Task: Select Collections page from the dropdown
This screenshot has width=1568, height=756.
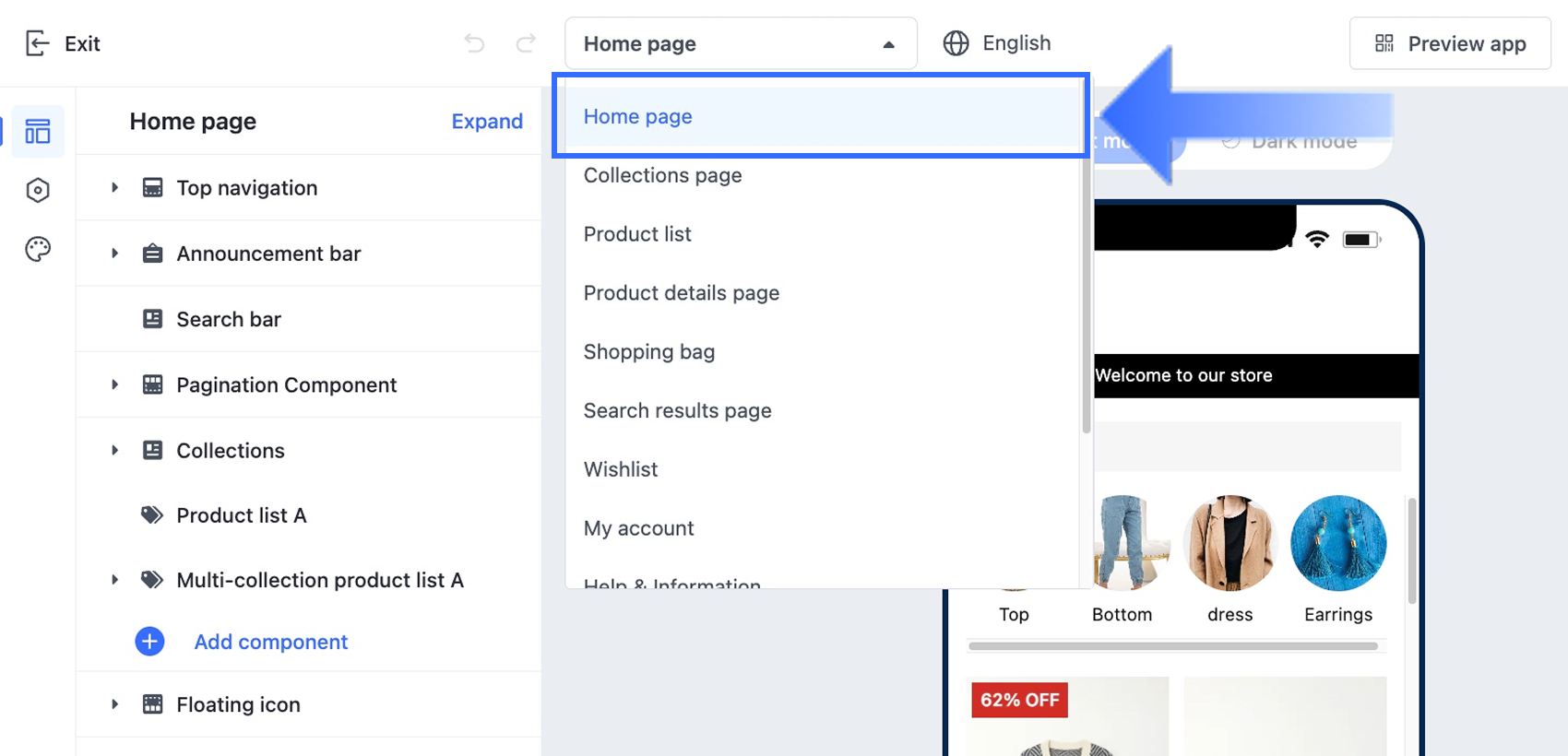Action: [662, 175]
